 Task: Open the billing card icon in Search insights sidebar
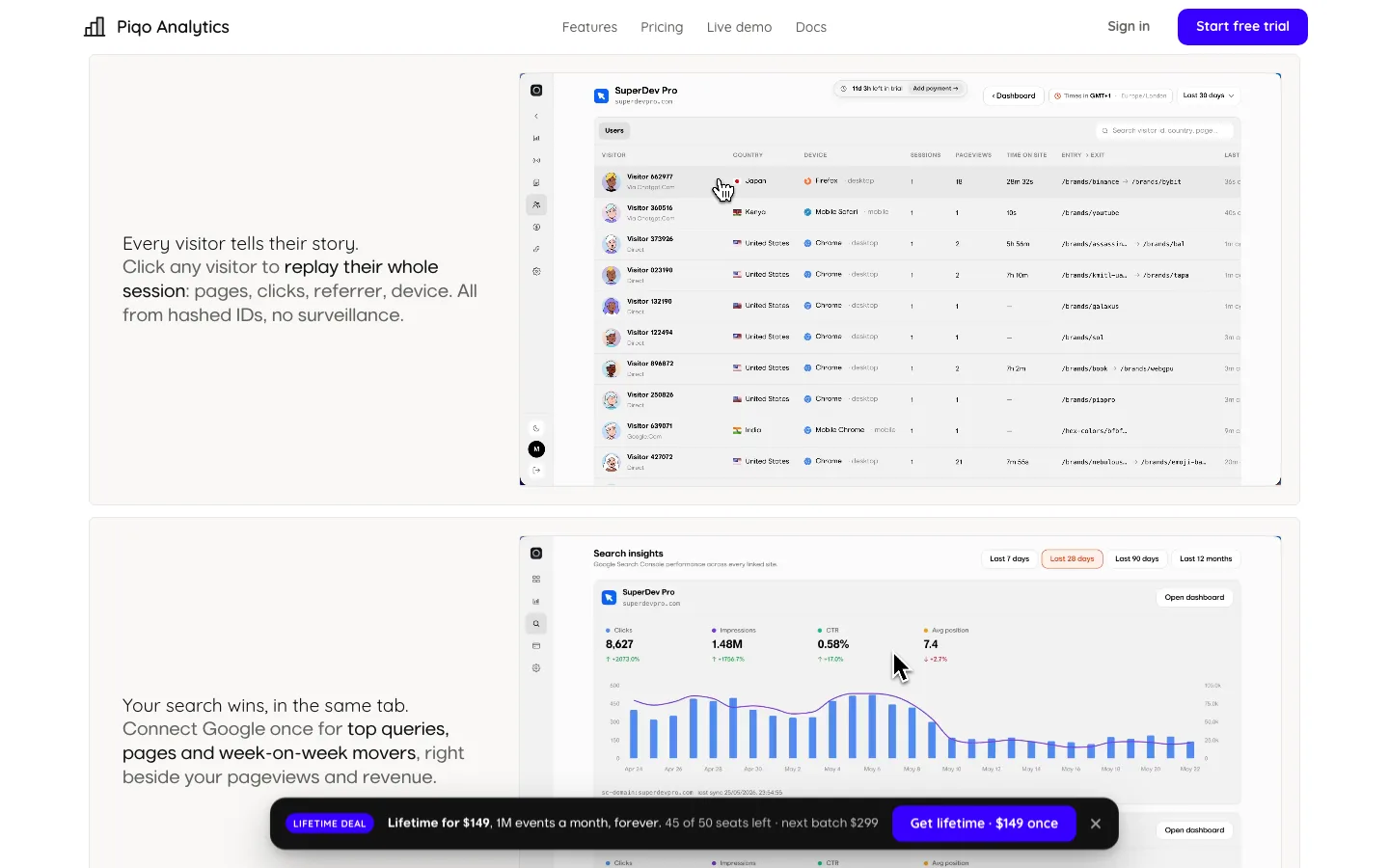pos(536,646)
